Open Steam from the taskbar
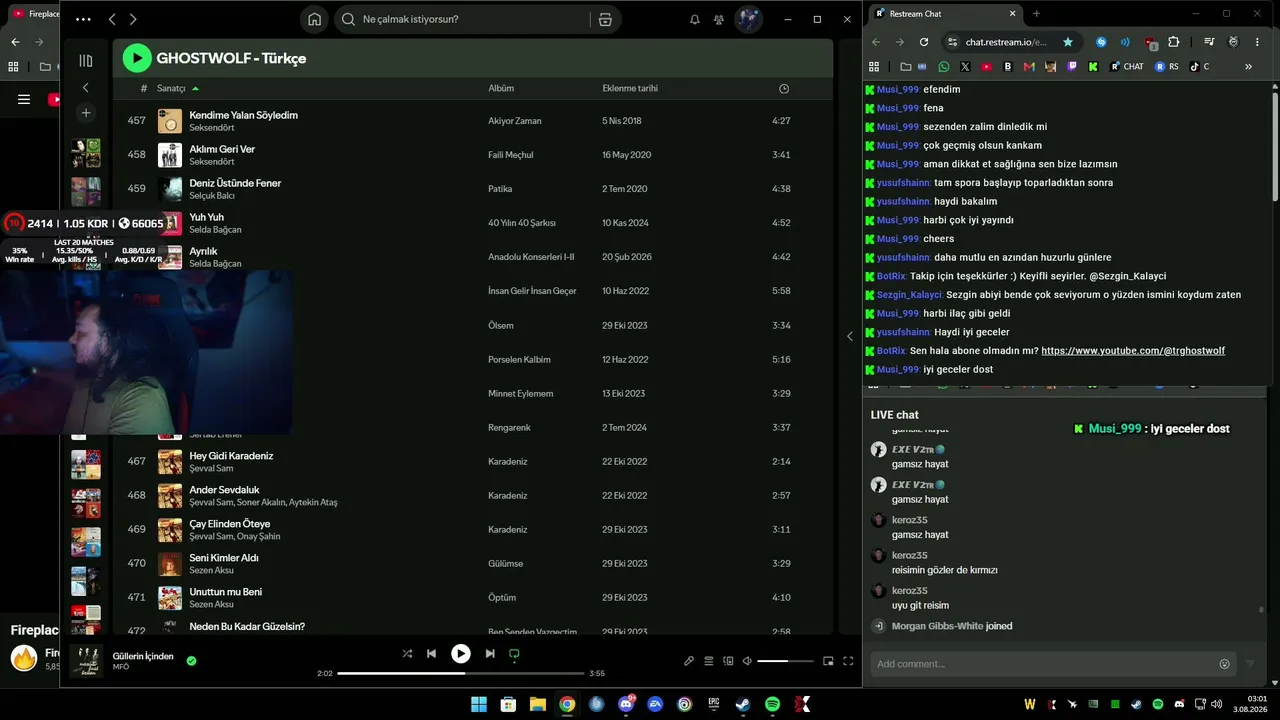Viewport: 1280px width, 720px height. point(743,704)
